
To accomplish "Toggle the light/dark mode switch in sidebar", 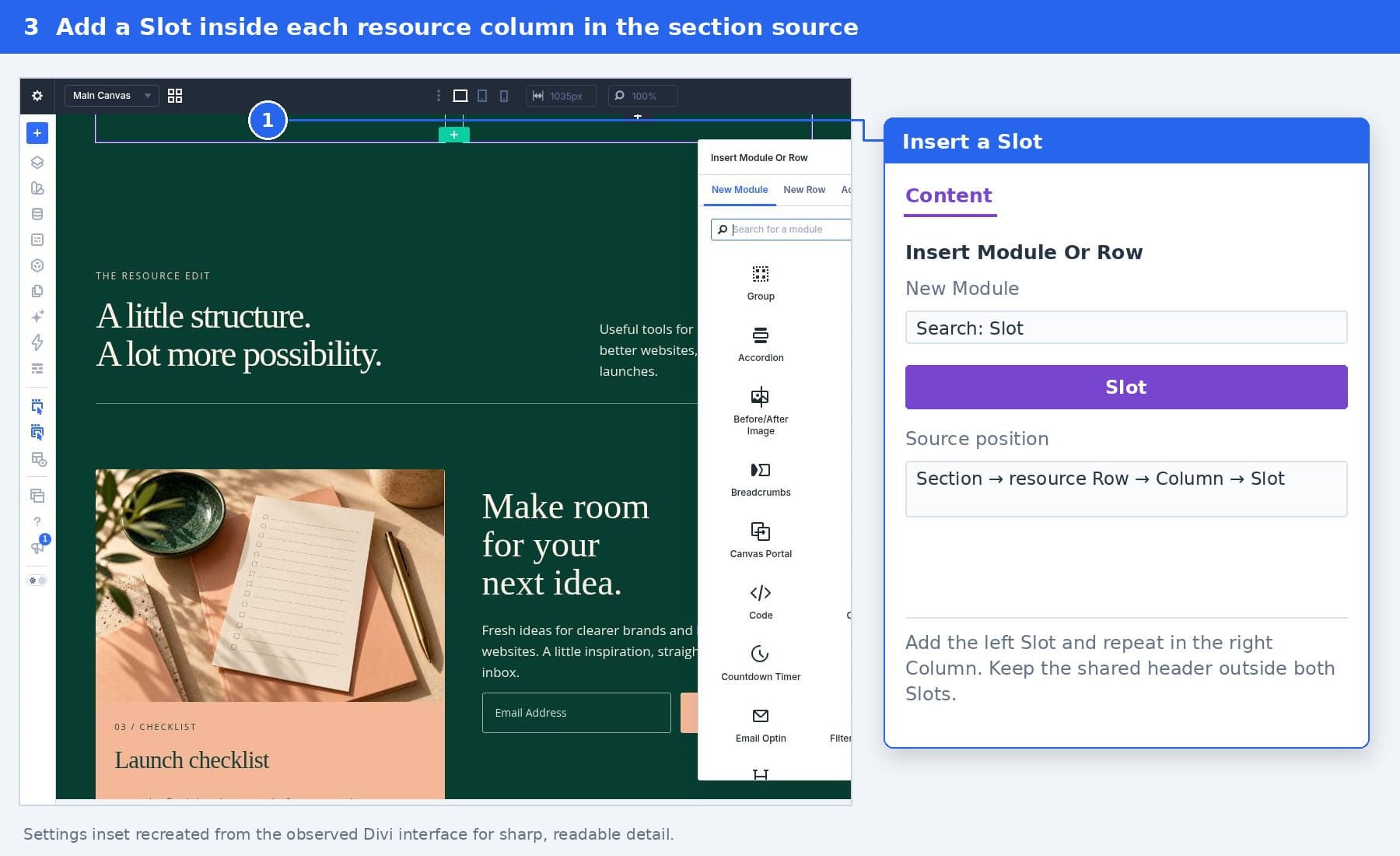I will click(37, 581).
